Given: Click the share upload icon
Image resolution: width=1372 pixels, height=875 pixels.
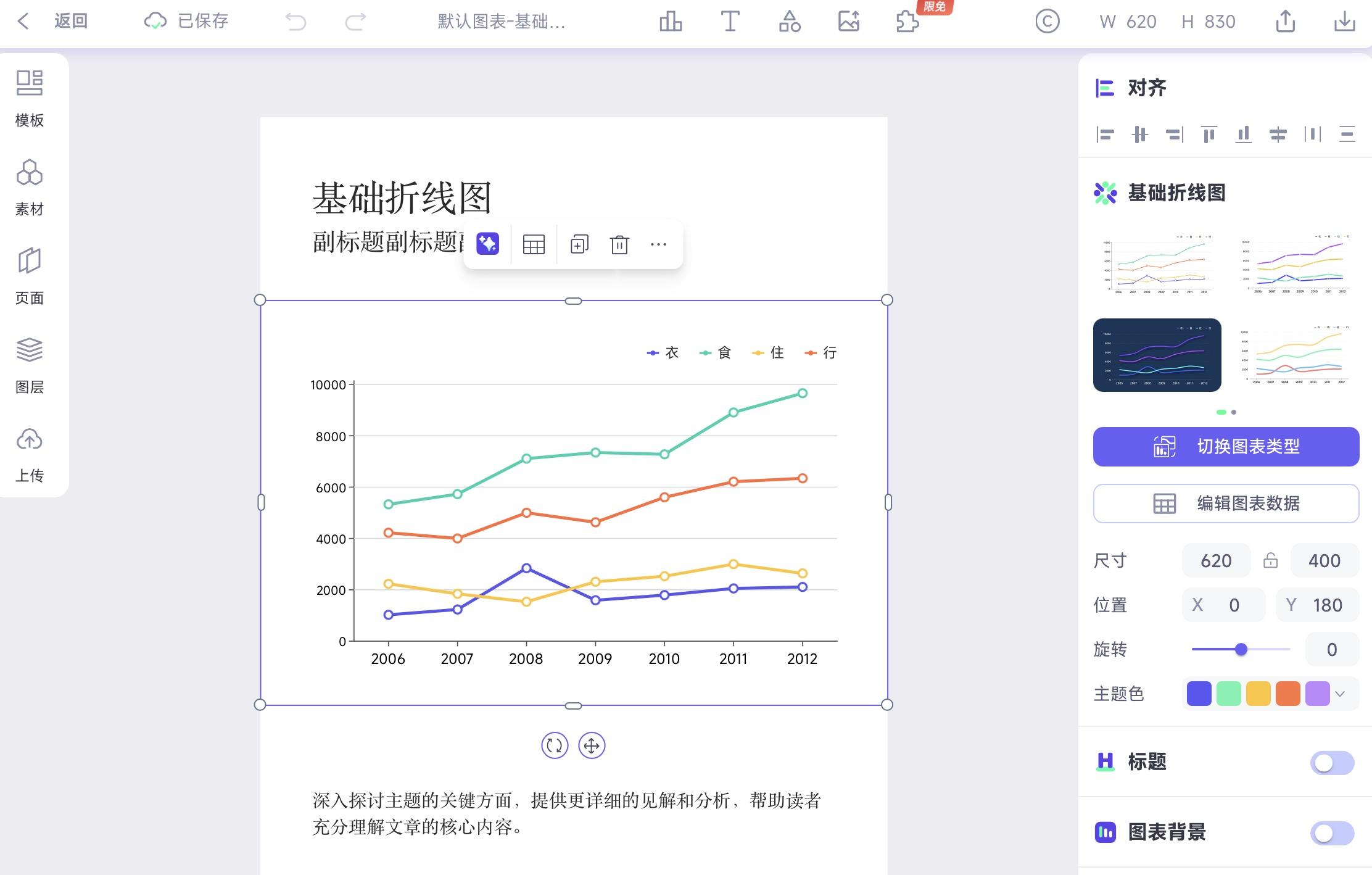Looking at the screenshot, I should click(x=1286, y=22).
